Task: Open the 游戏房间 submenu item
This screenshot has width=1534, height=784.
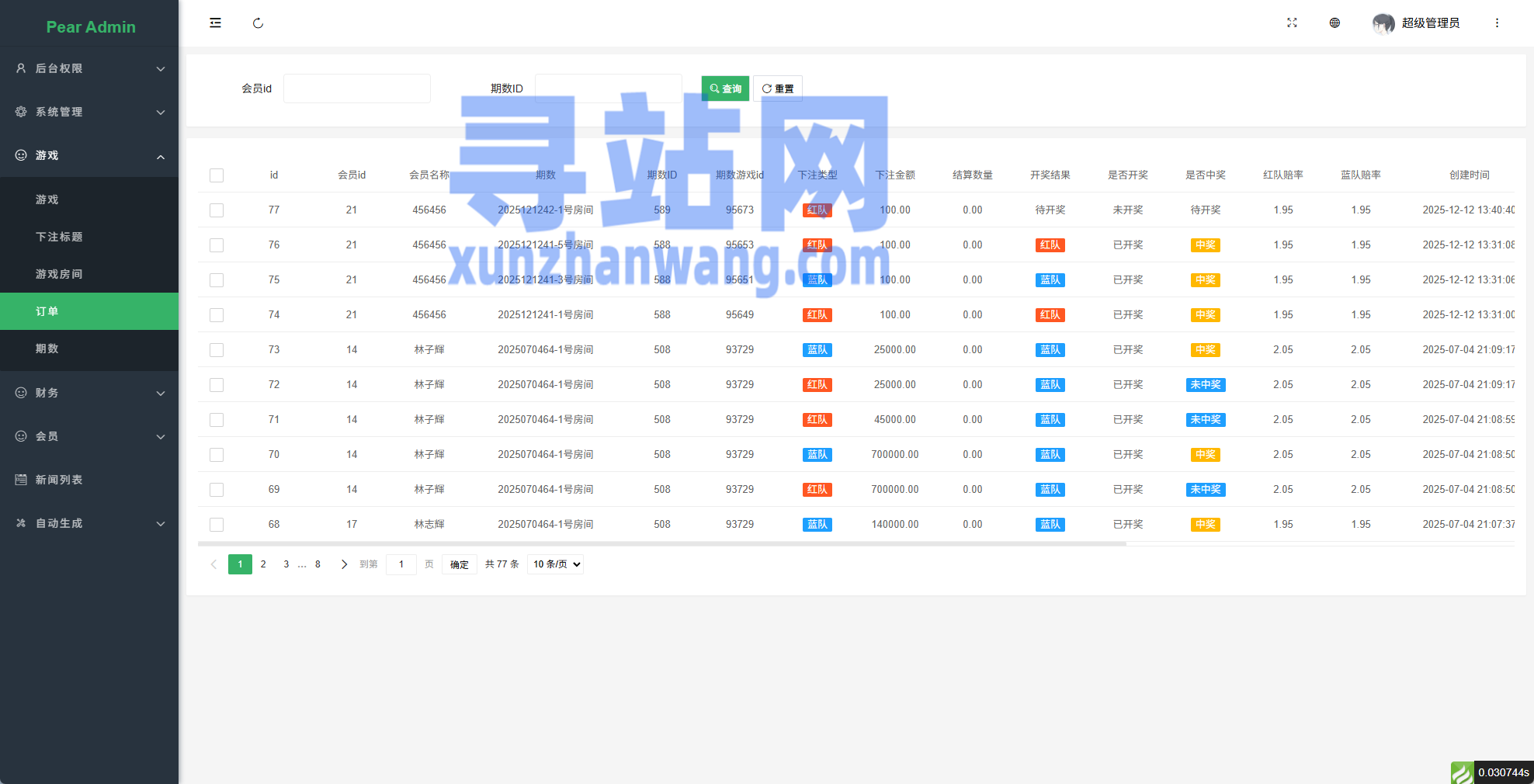Action: point(59,274)
